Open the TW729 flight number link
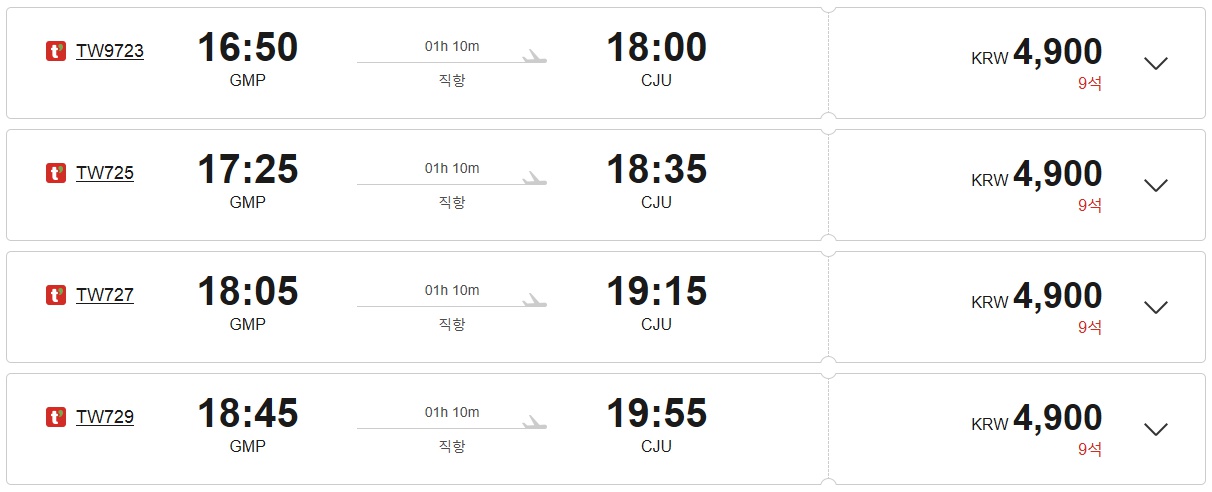The image size is (1212, 492). pos(105,417)
